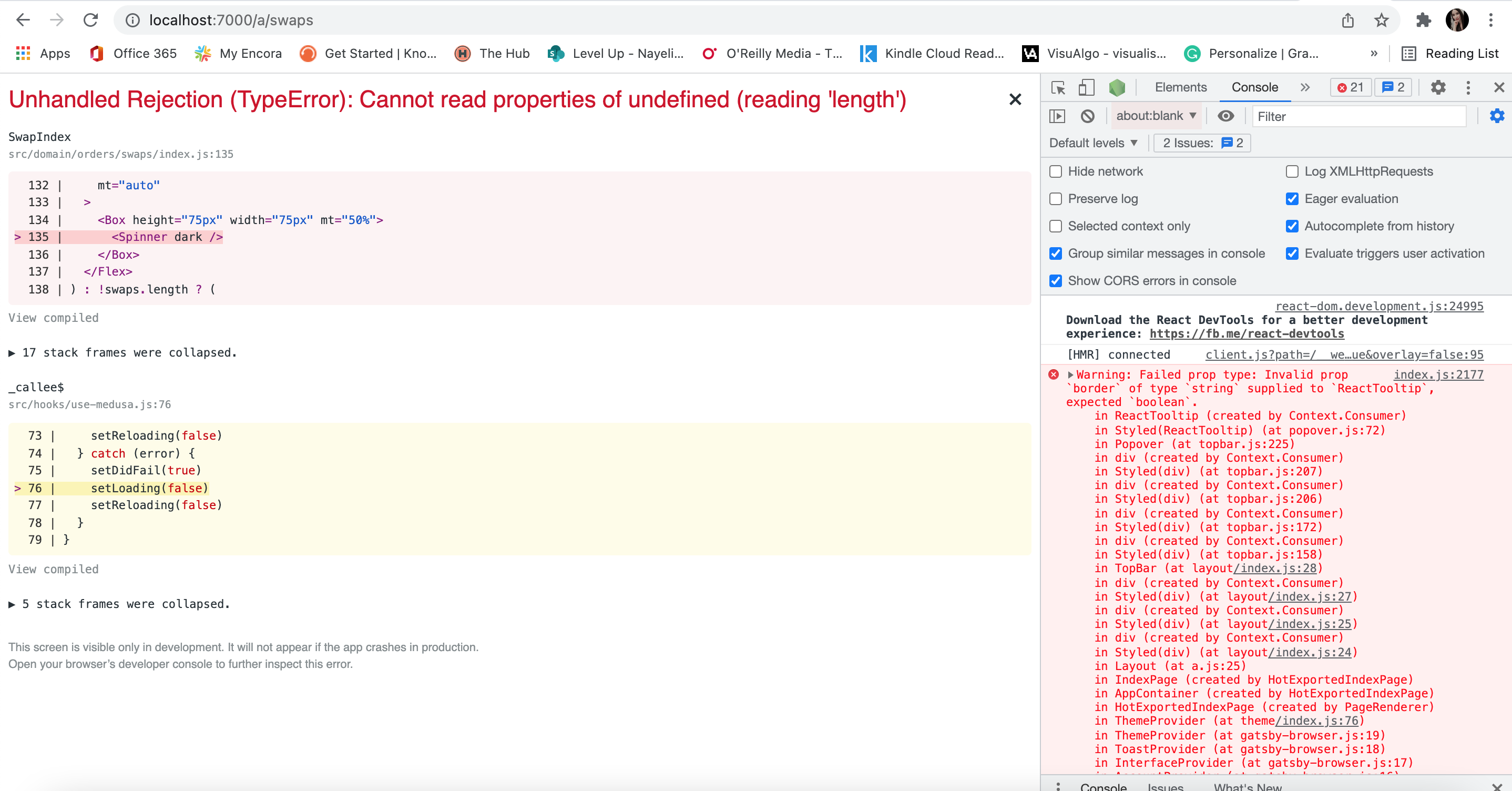This screenshot has width=1512, height=791.
Task: Open the VisuAlgo bookmark
Action: (1094, 54)
